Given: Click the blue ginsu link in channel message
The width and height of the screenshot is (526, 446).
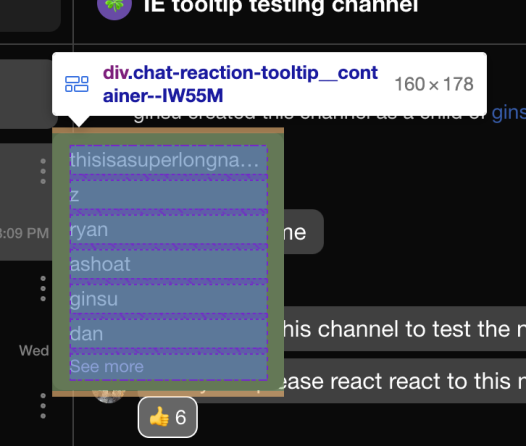Looking at the screenshot, I should click(x=509, y=113).
